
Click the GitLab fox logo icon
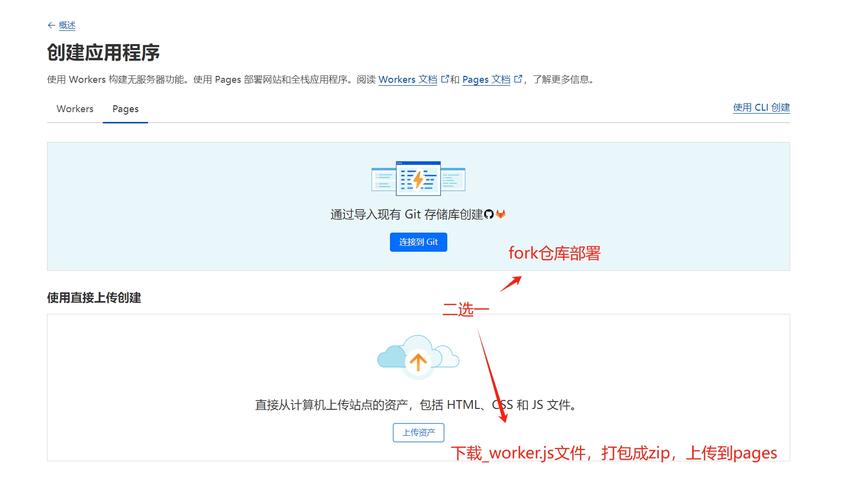point(501,214)
